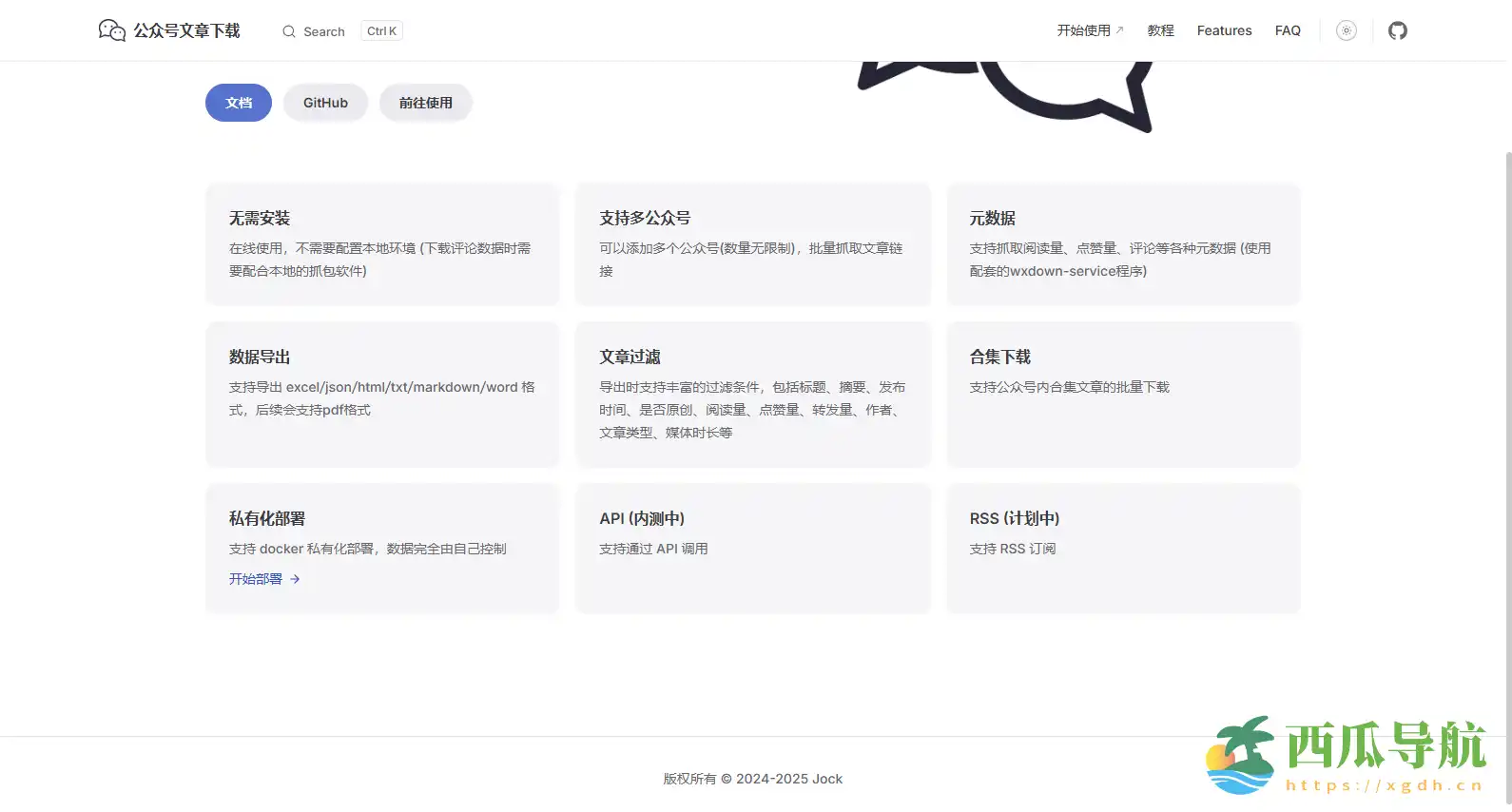Click the GitHub pill button
Image resolution: width=1512 pixels, height=812 pixels.
[325, 103]
